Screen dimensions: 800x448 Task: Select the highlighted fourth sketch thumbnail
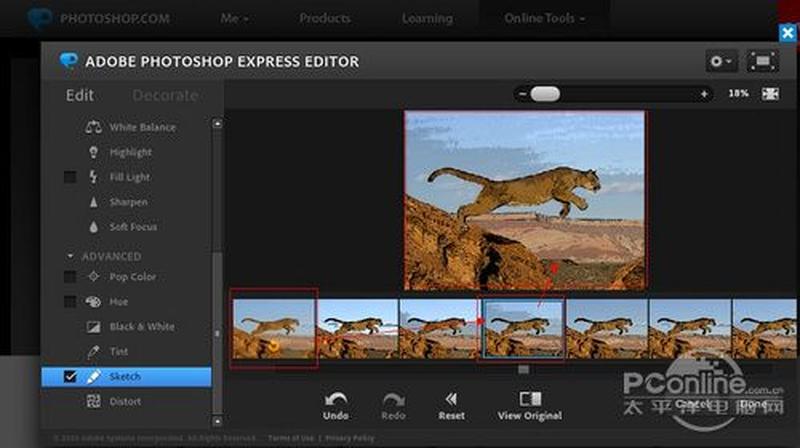[523, 328]
